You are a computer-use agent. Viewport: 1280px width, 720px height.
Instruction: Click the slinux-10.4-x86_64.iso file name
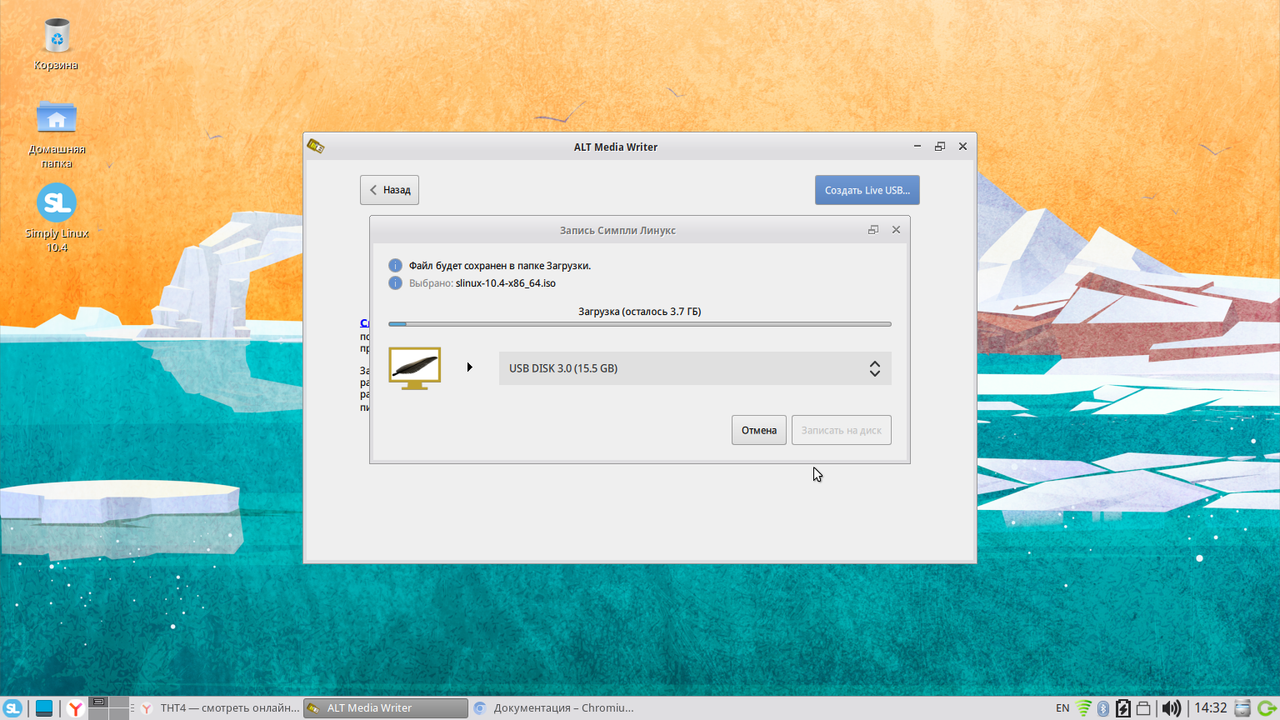[x=505, y=283]
